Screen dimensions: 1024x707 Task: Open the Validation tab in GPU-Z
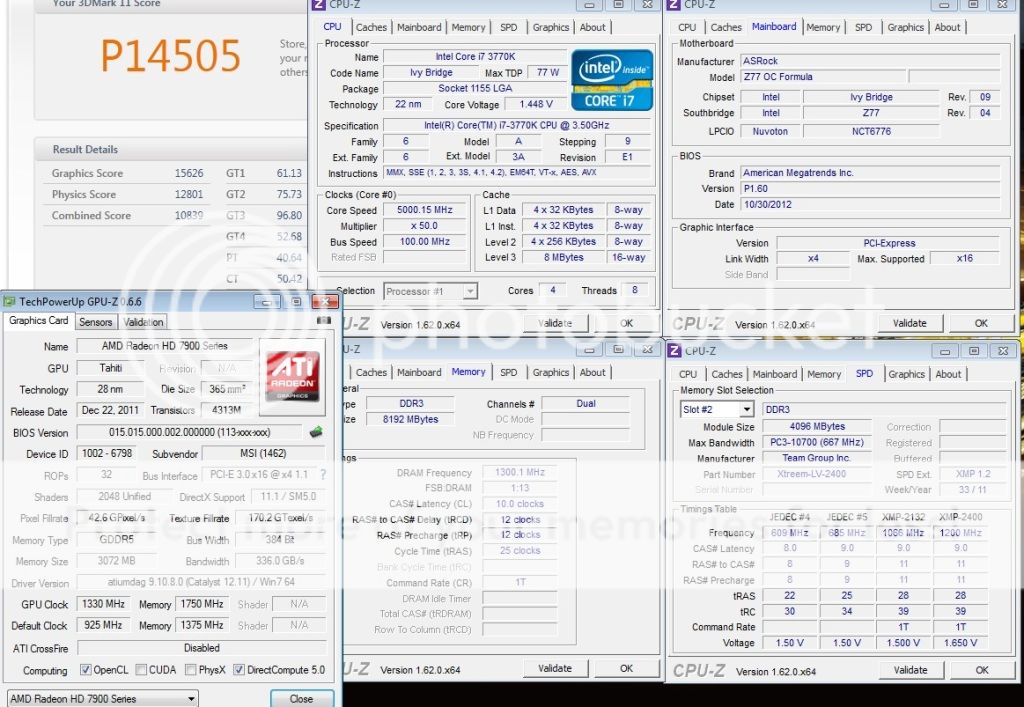(x=143, y=322)
